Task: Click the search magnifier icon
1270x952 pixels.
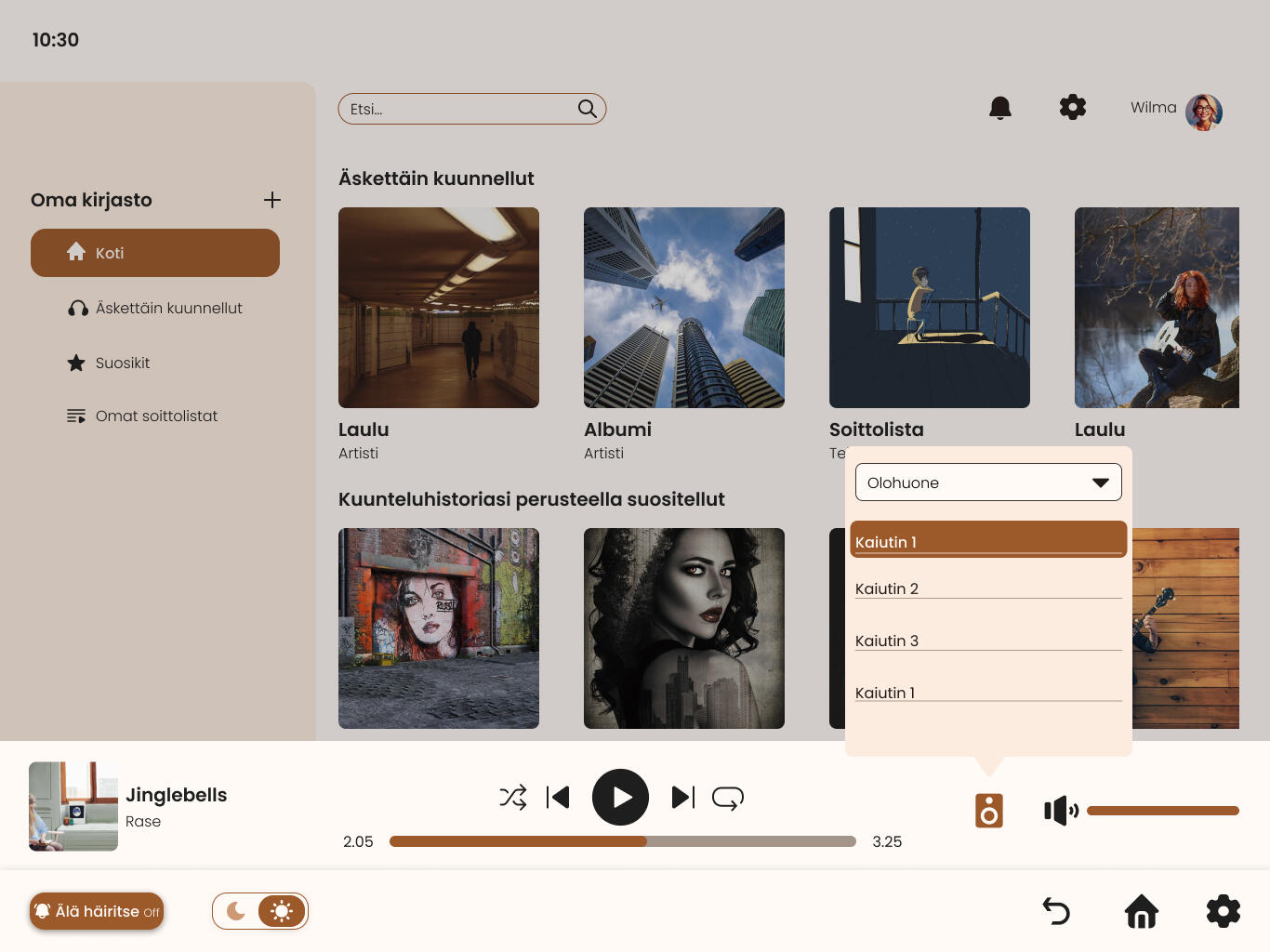Action: (587, 109)
